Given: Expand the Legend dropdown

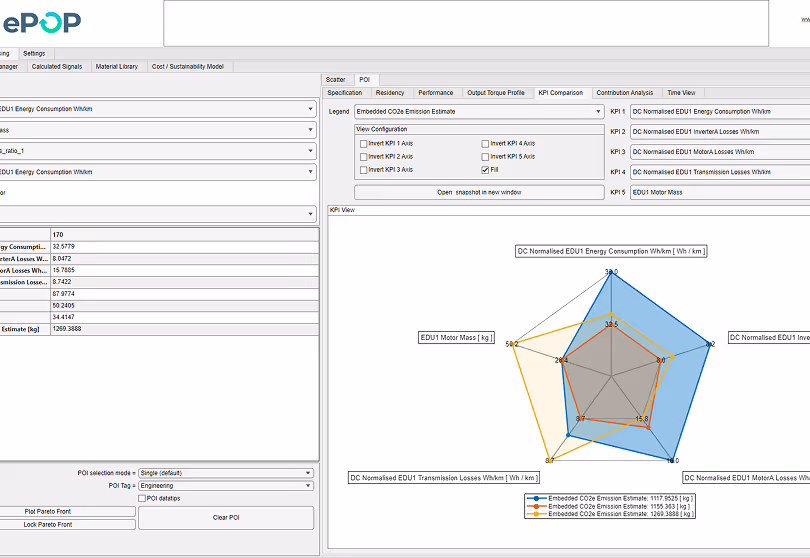Looking at the screenshot, I should tap(479, 111).
